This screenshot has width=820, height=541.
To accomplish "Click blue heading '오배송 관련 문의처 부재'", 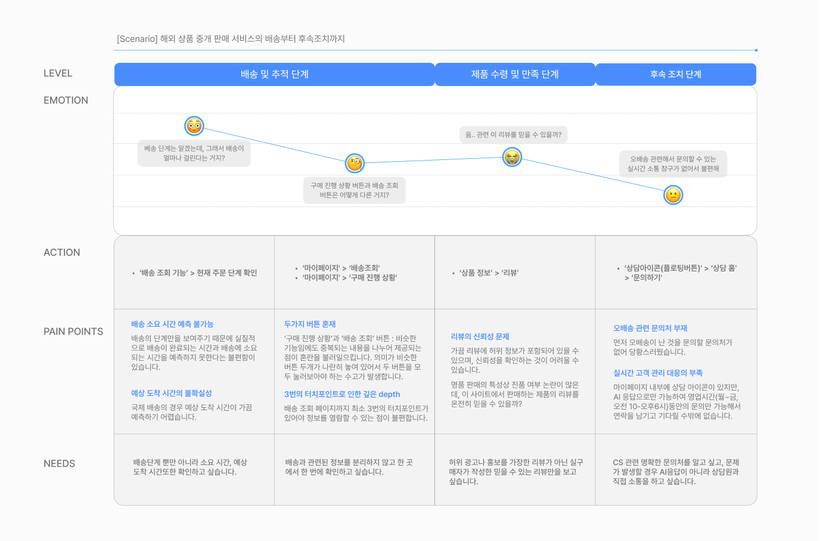I will tap(650, 328).
